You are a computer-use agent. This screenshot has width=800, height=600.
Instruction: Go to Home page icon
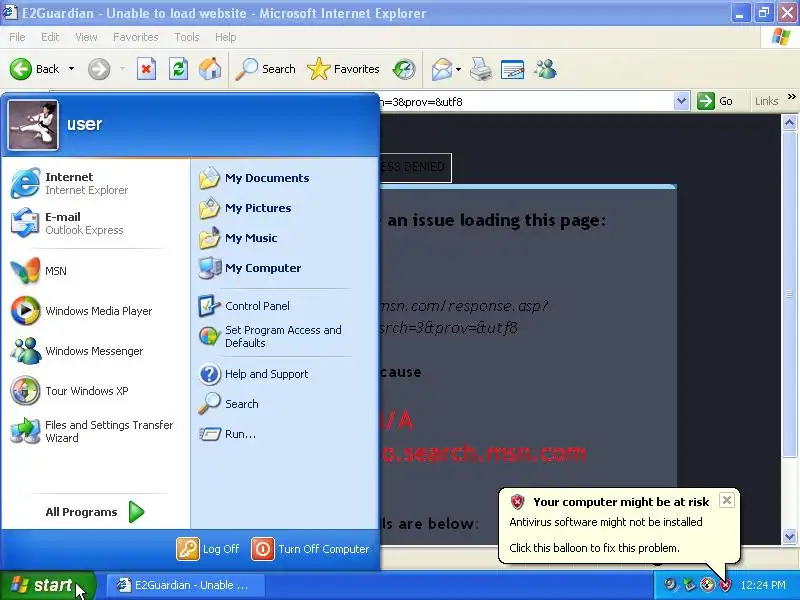(x=210, y=69)
